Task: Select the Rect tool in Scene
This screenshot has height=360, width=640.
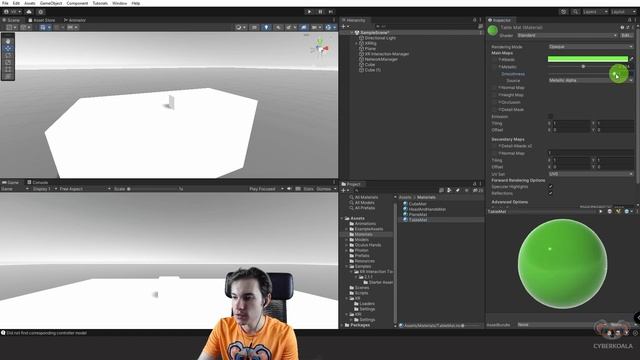Action: (x=8, y=69)
